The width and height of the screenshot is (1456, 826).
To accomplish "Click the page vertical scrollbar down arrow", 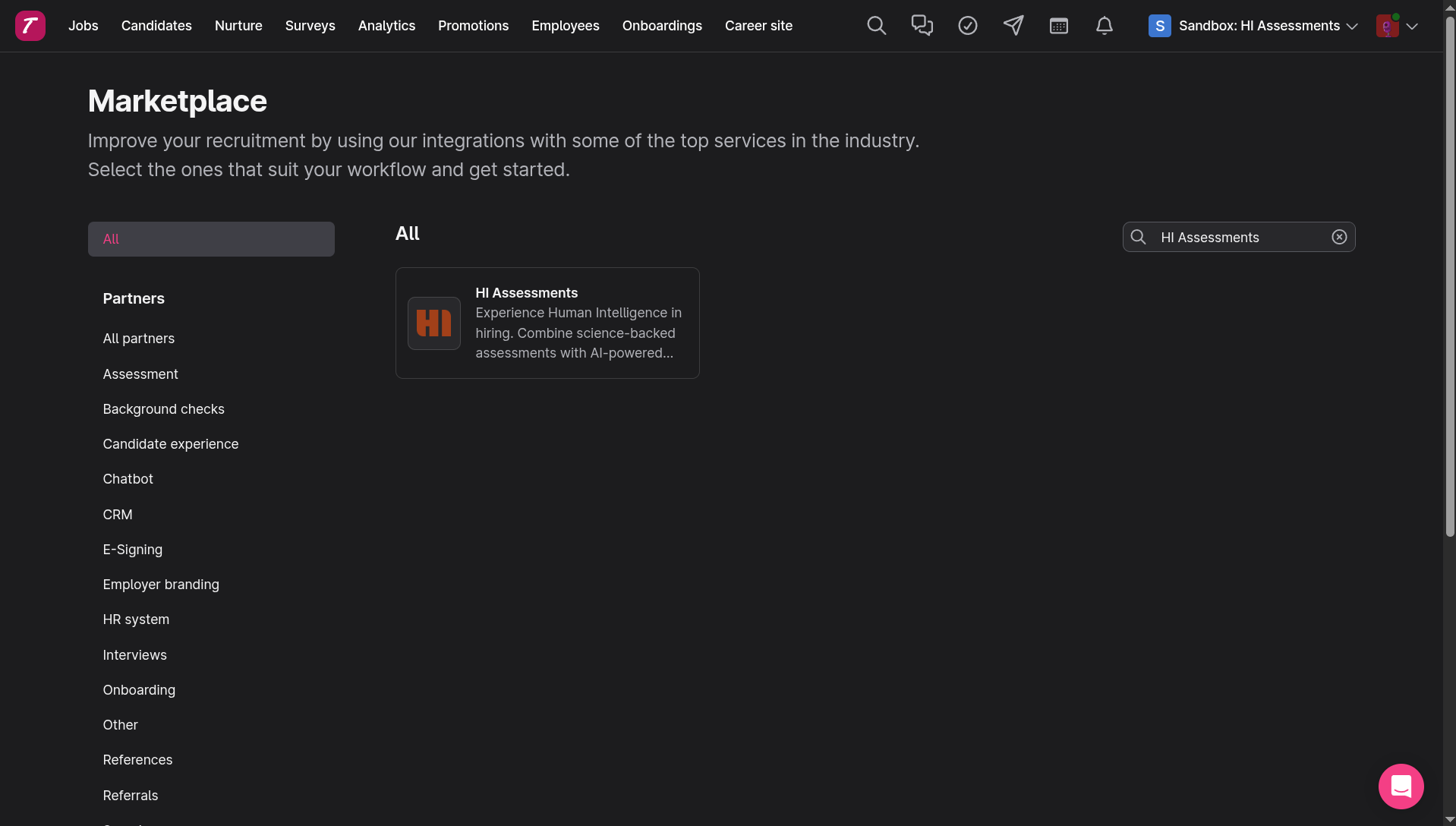I will coord(1450,819).
